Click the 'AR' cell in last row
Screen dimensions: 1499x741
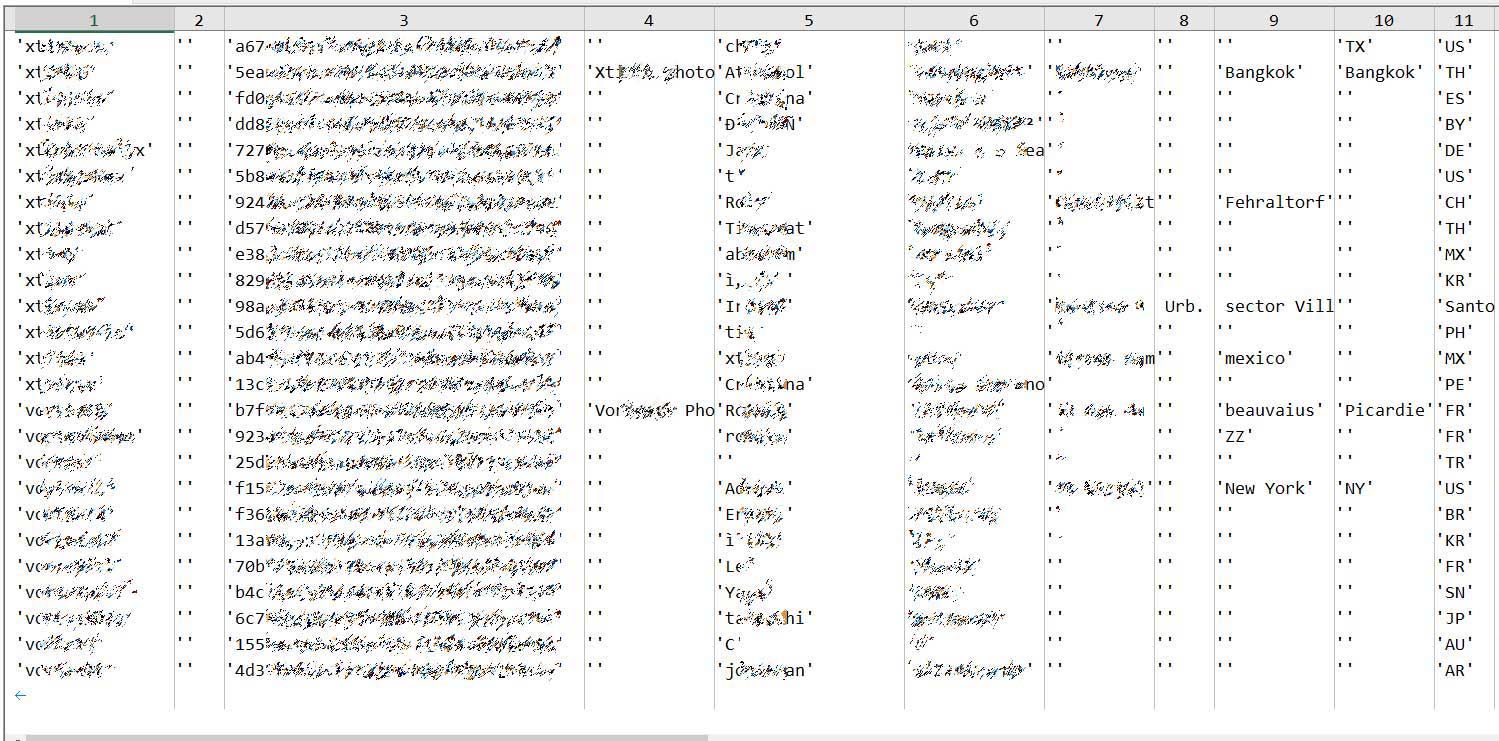[x=1455, y=670]
